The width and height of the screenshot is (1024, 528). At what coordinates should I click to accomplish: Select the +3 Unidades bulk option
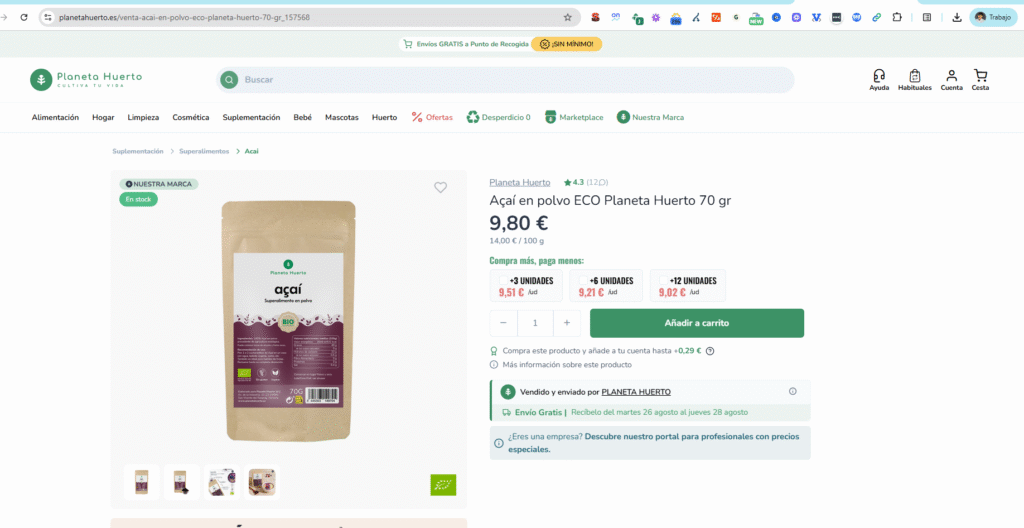tap(526, 286)
